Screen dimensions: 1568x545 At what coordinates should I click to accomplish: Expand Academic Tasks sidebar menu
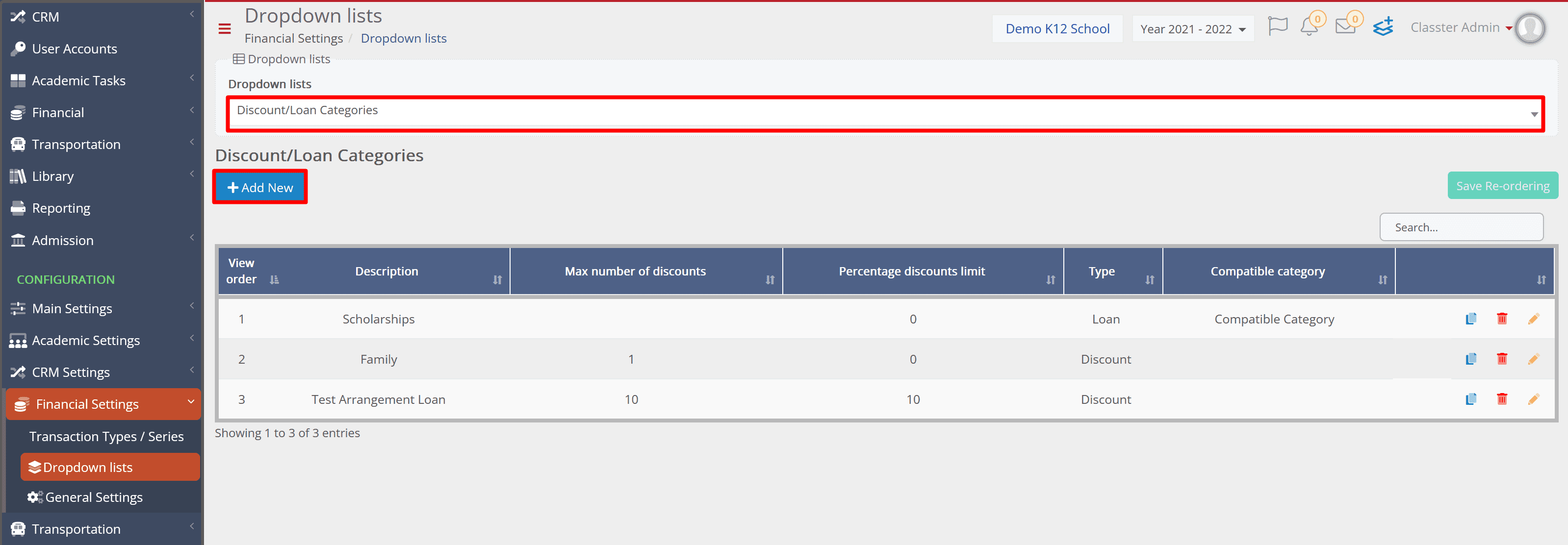[101, 80]
